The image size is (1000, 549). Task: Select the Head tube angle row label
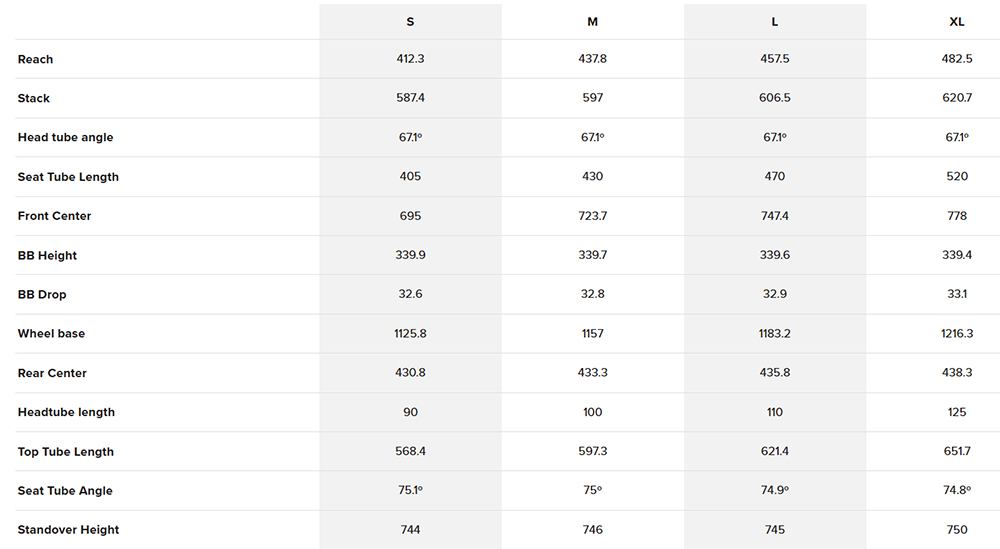65,137
